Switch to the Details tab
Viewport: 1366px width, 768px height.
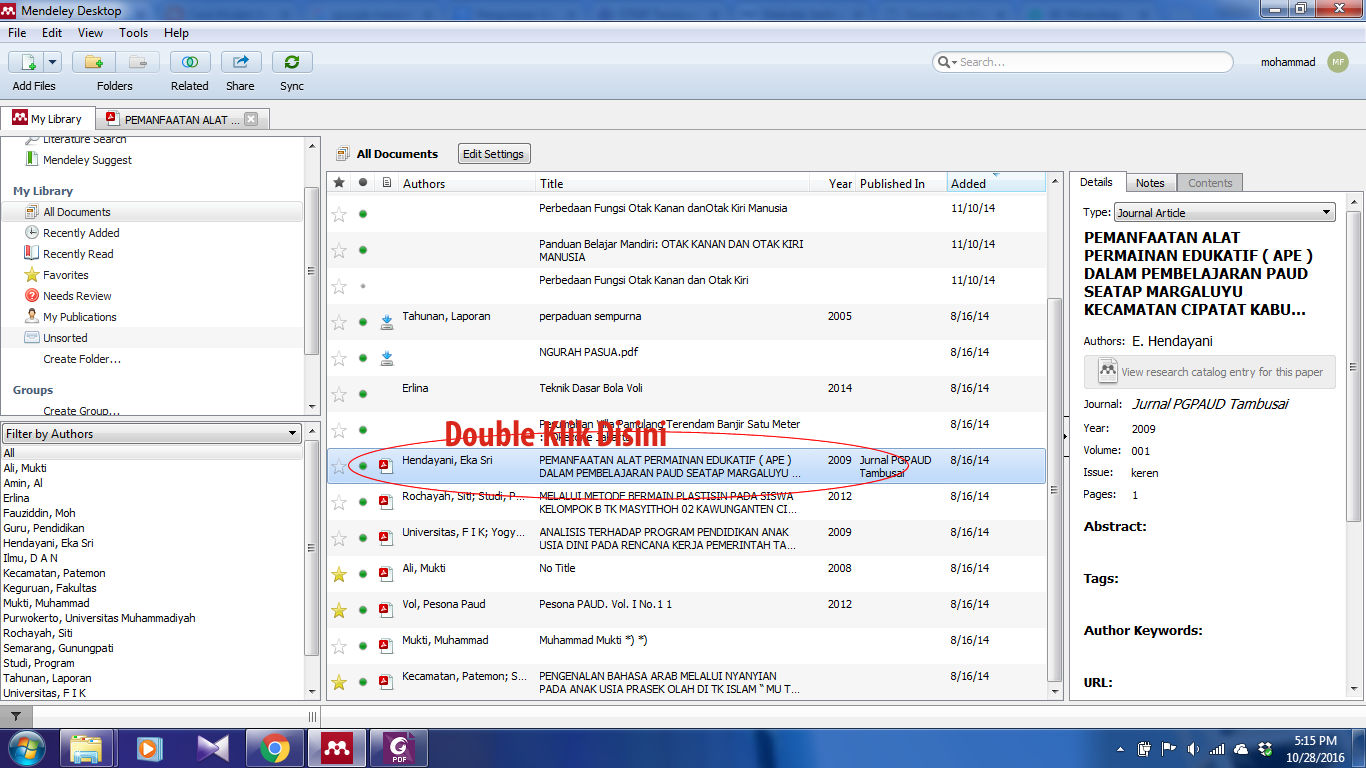tap(1096, 182)
